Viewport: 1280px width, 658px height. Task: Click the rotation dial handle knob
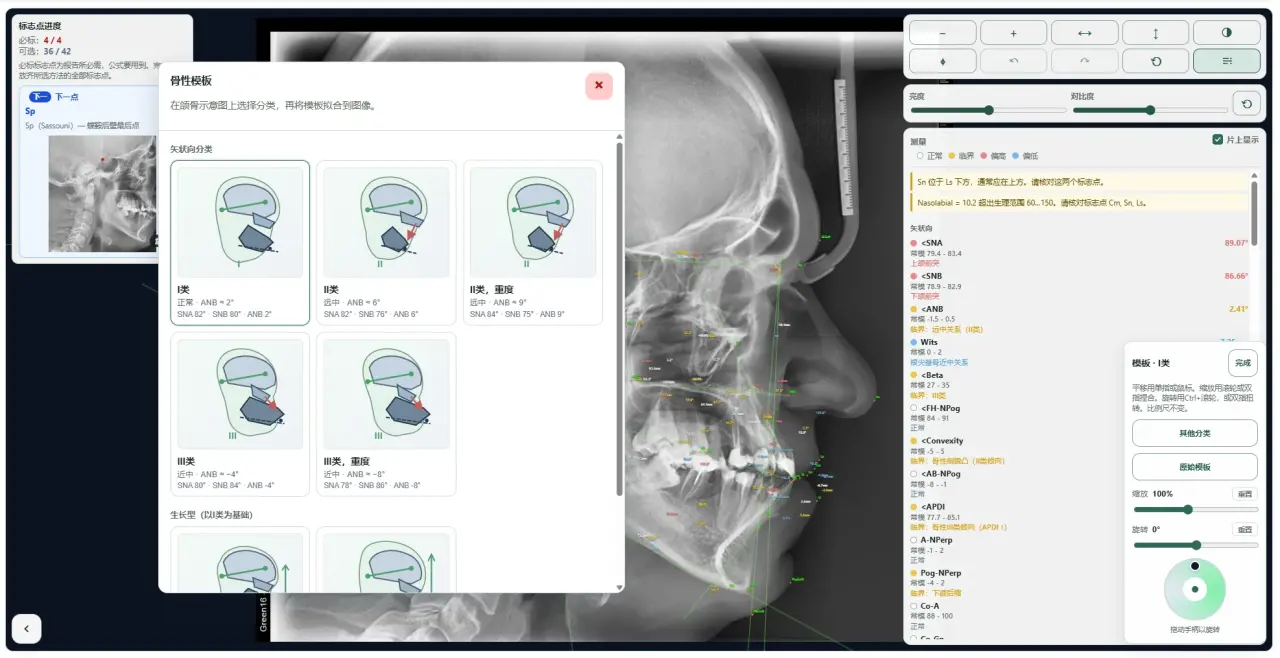[x=1195, y=566]
